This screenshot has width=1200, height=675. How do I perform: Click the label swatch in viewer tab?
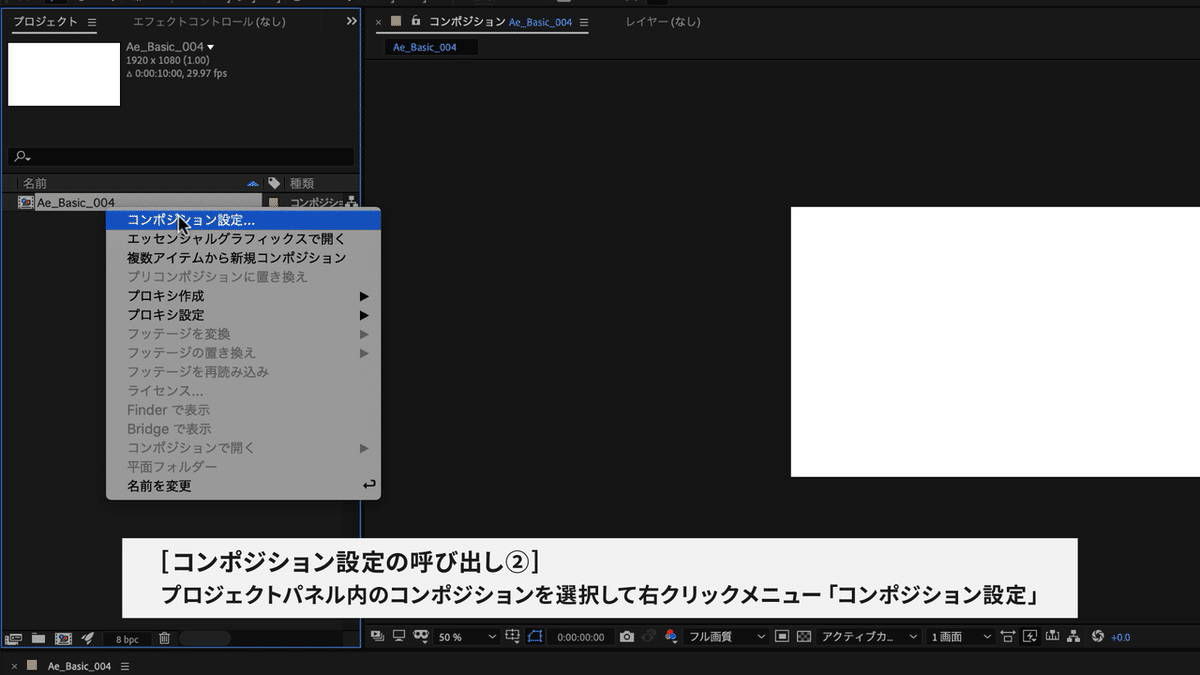pyautogui.click(x=396, y=21)
